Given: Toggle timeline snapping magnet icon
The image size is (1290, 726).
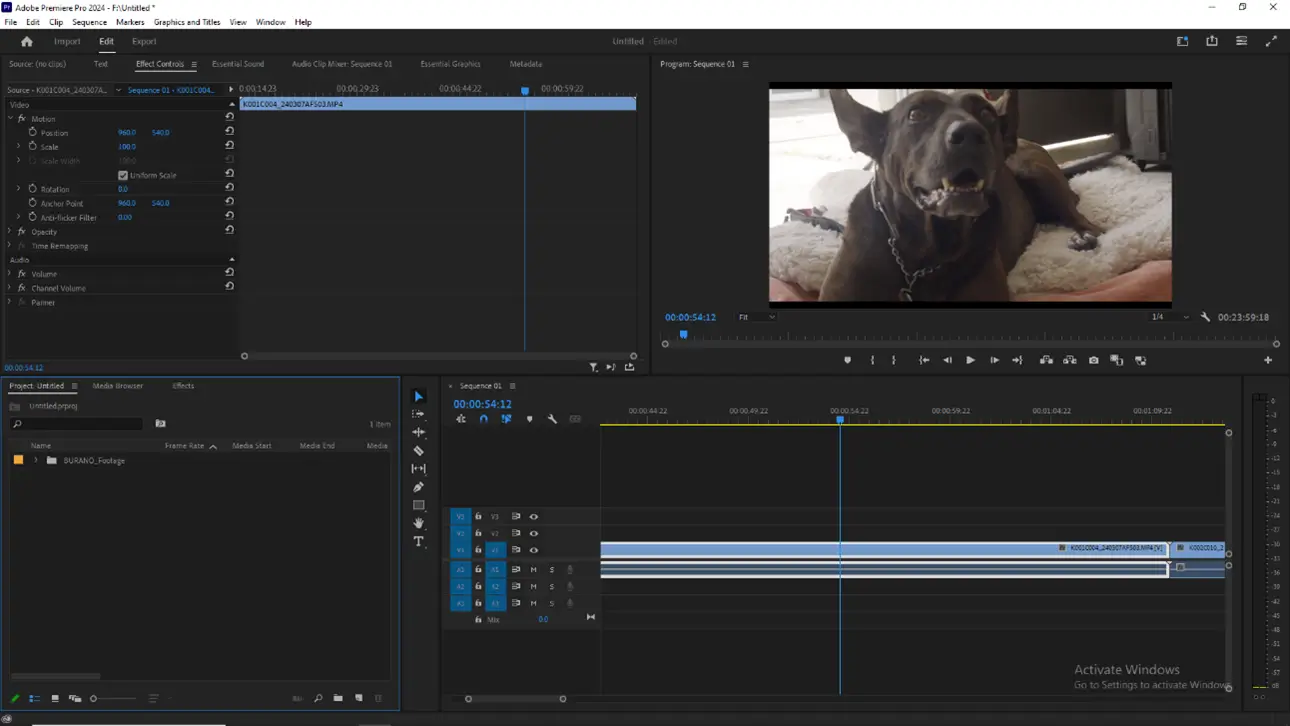Looking at the screenshot, I should (484, 419).
